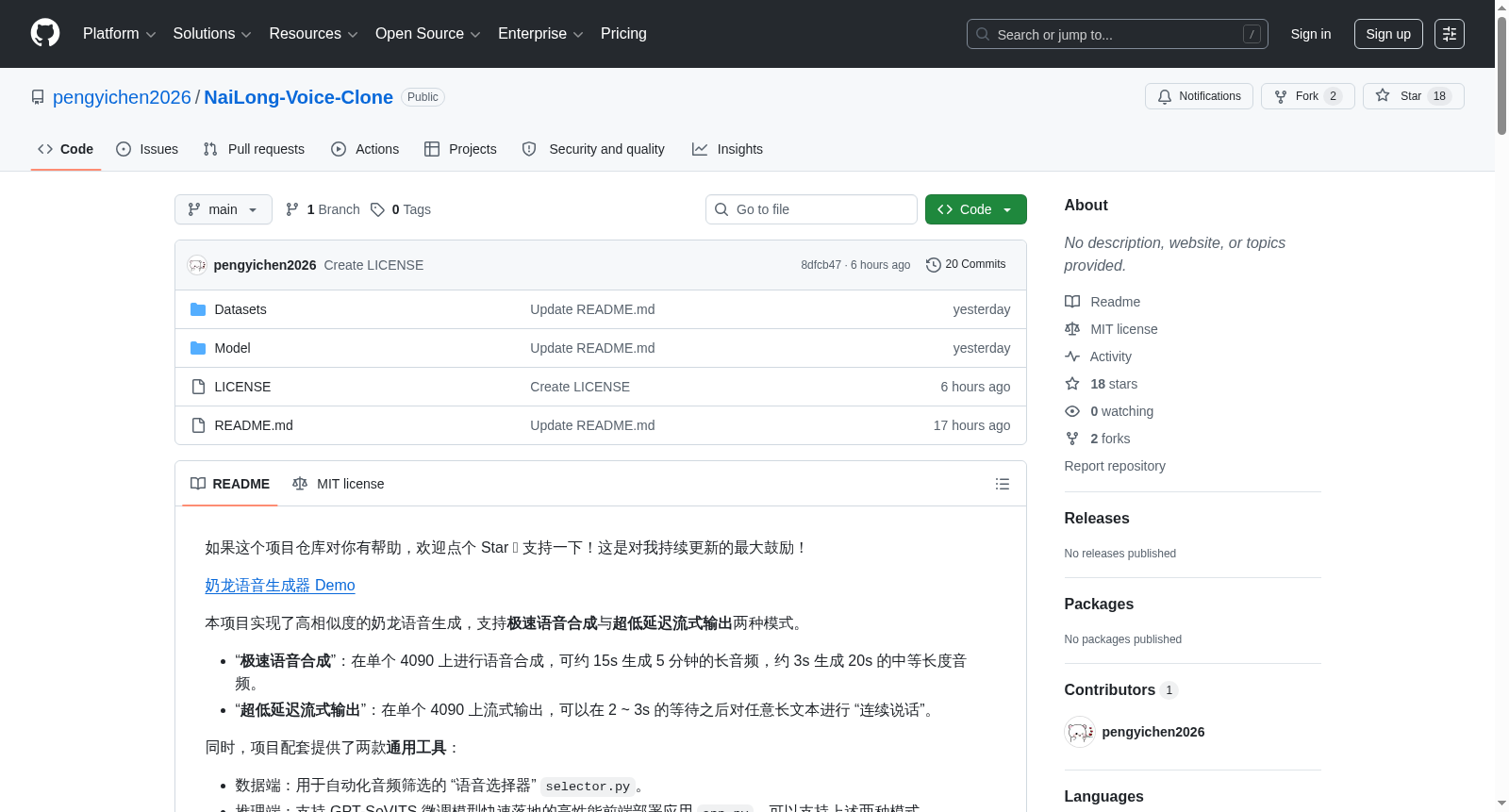Switch to the Pull requests tab
This screenshot has height=812, width=1509.
coord(254,149)
